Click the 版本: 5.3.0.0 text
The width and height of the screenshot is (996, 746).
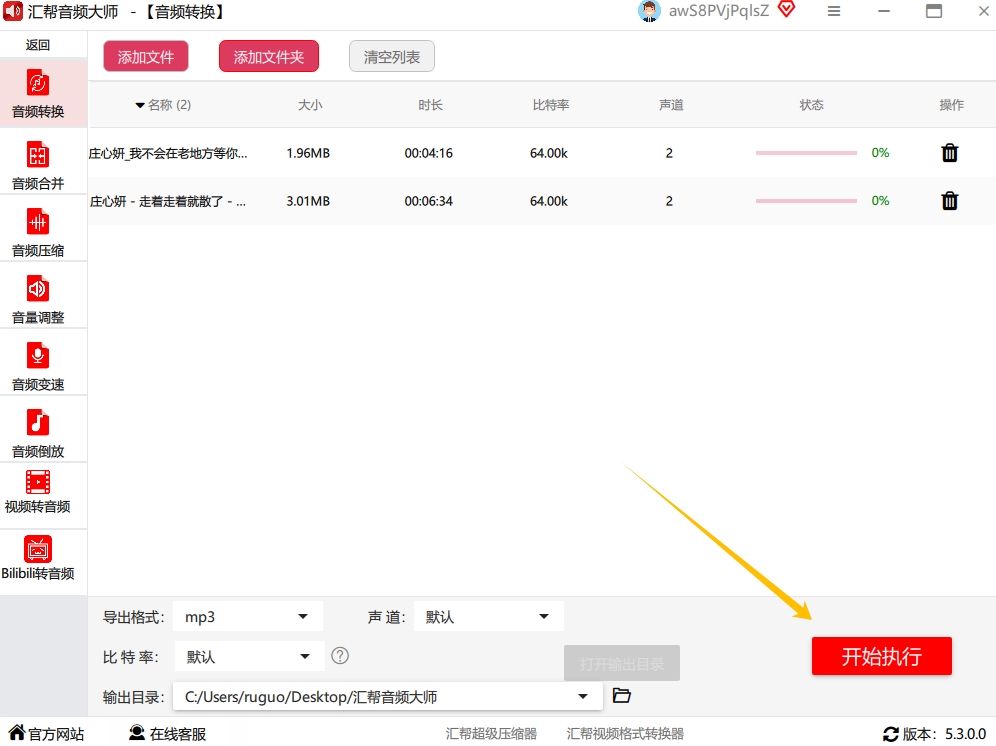click(x=945, y=734)
